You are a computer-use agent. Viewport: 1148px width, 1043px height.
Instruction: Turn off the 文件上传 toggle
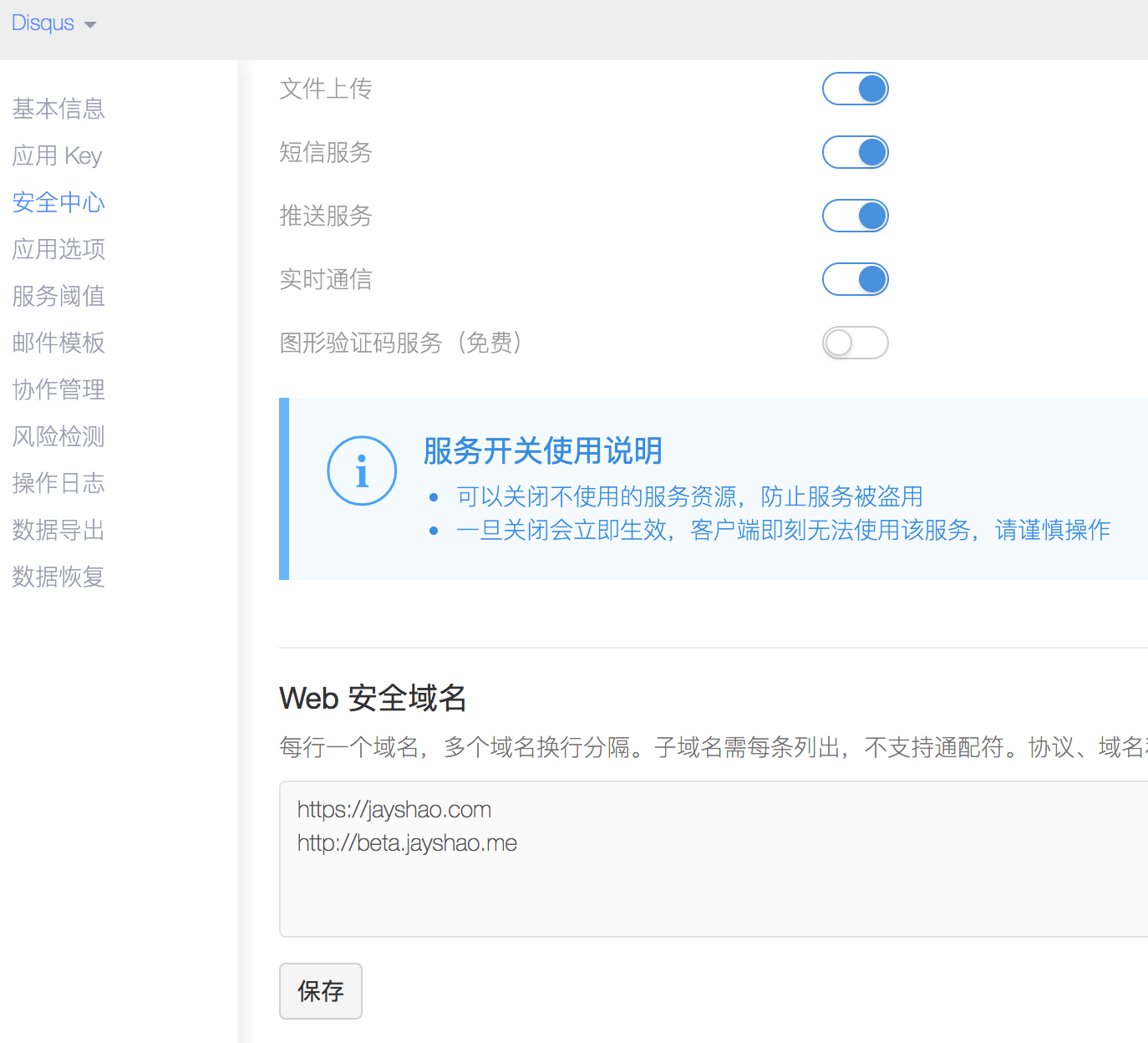855,89
